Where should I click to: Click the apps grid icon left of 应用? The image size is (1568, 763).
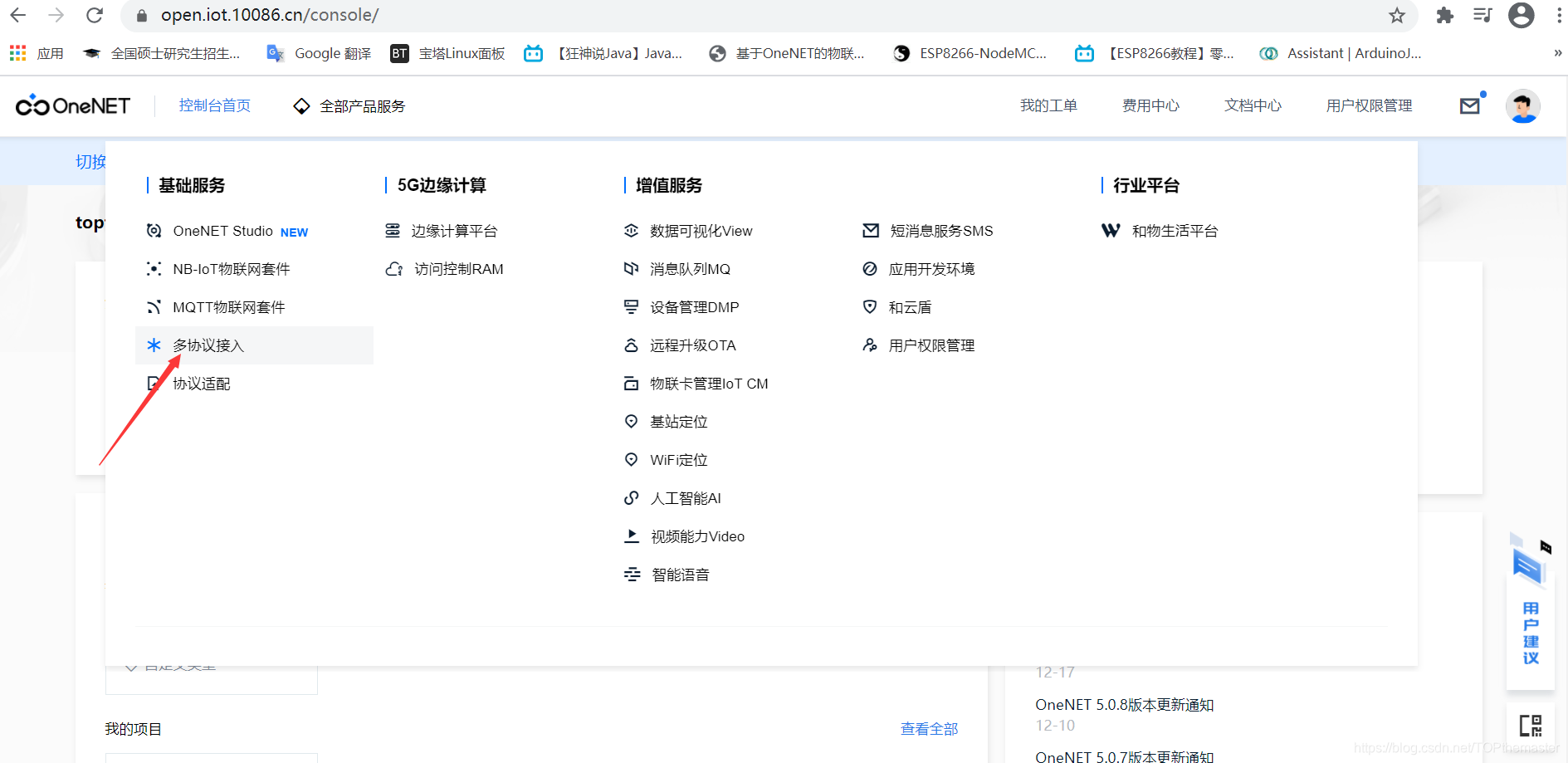[17, 52]
